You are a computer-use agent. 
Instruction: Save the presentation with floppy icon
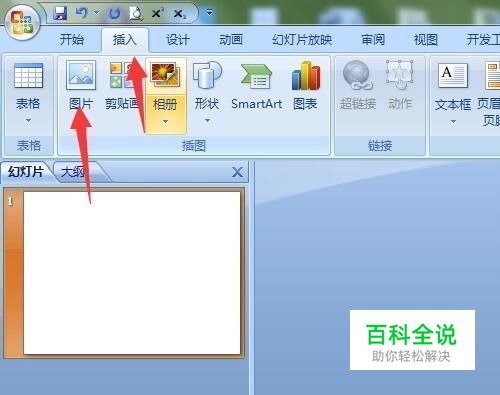(x=60, y=13)
